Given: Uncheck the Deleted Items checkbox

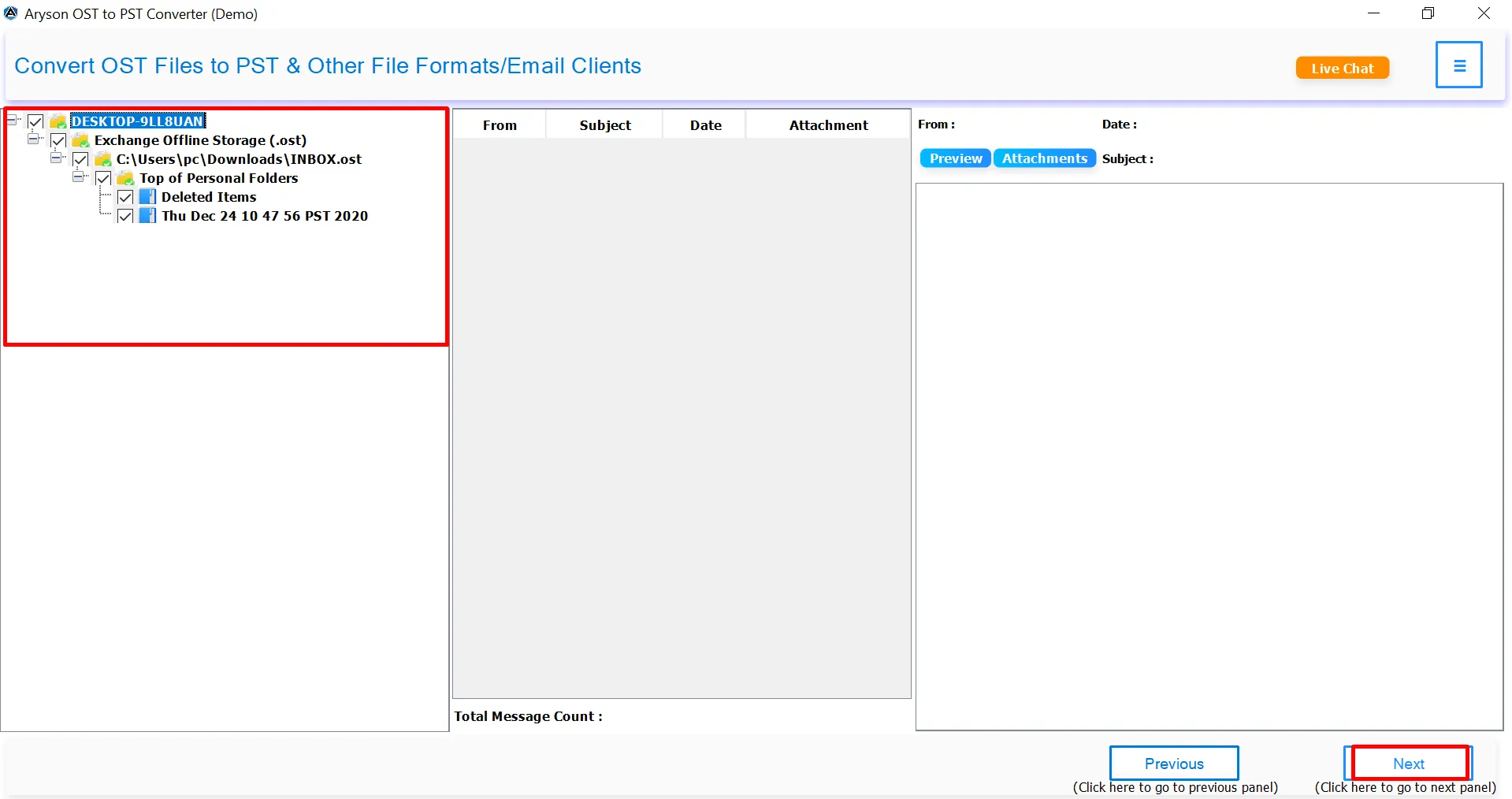Looking at the screenshot, I should 125,197.
